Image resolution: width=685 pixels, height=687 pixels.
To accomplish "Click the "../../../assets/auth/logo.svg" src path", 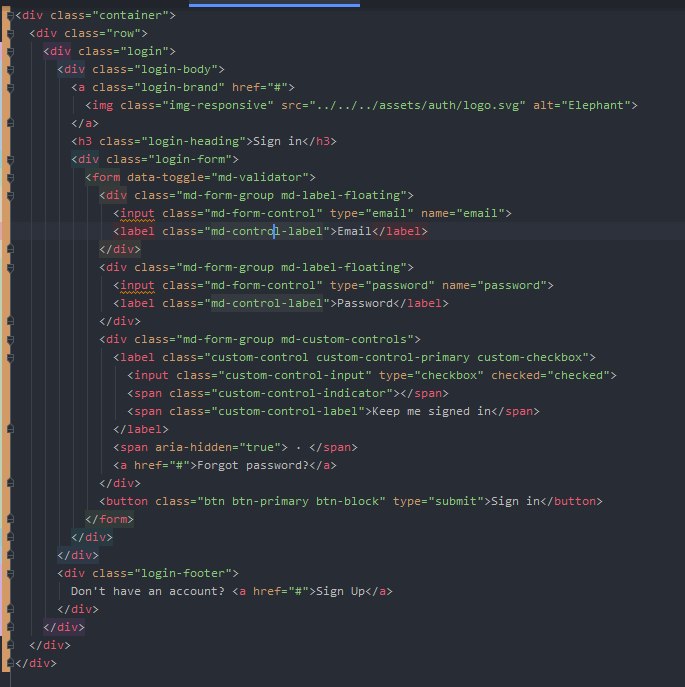I will pos(417,105).
